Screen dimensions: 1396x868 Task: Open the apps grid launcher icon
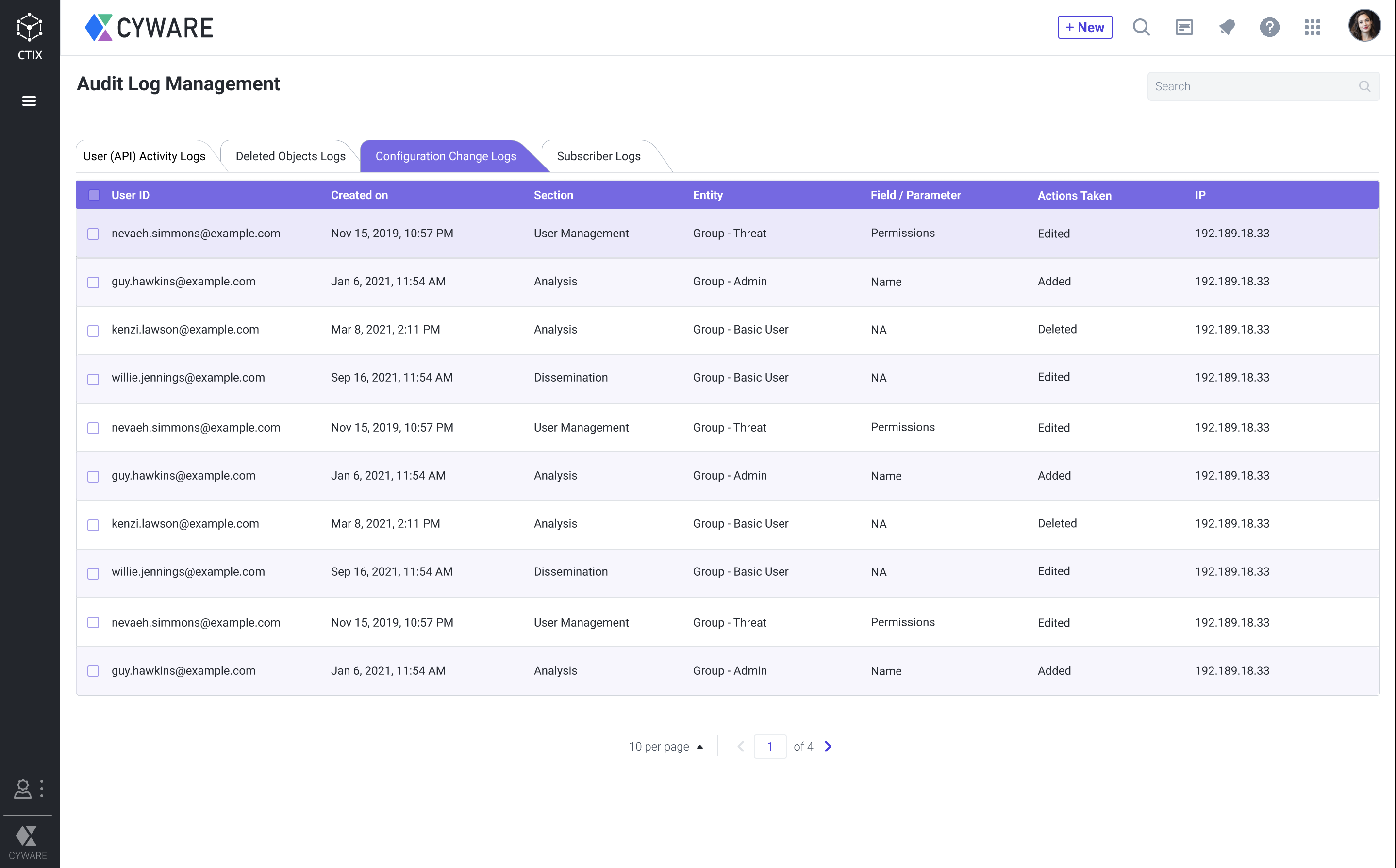point(1312,27)
